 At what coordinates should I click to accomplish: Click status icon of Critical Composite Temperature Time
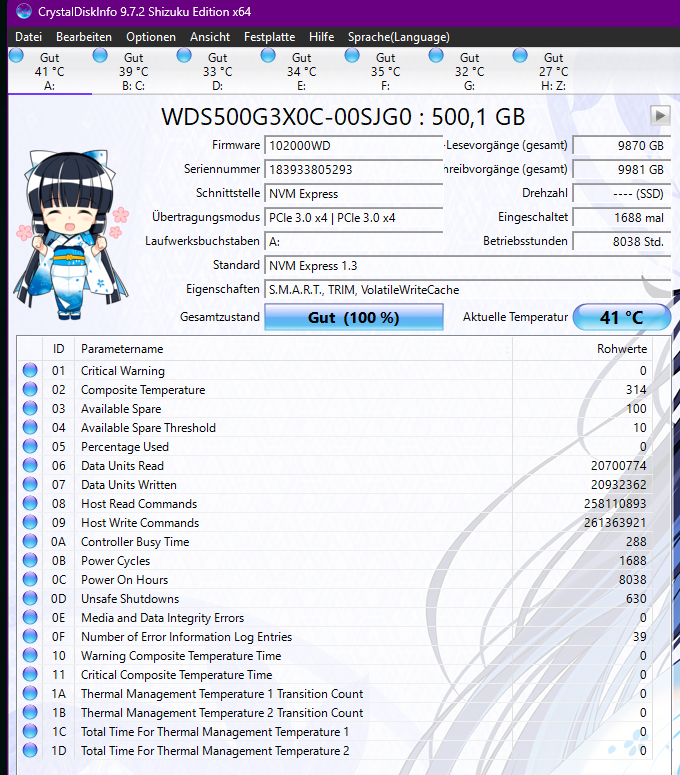[x=30, y=675]
